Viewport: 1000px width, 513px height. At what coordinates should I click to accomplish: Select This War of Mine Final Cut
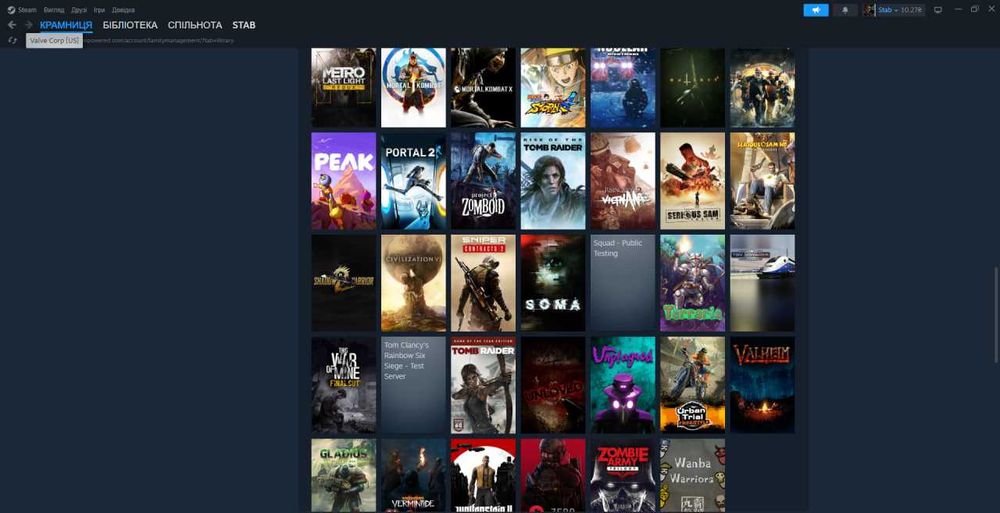(x=344, y=385)
